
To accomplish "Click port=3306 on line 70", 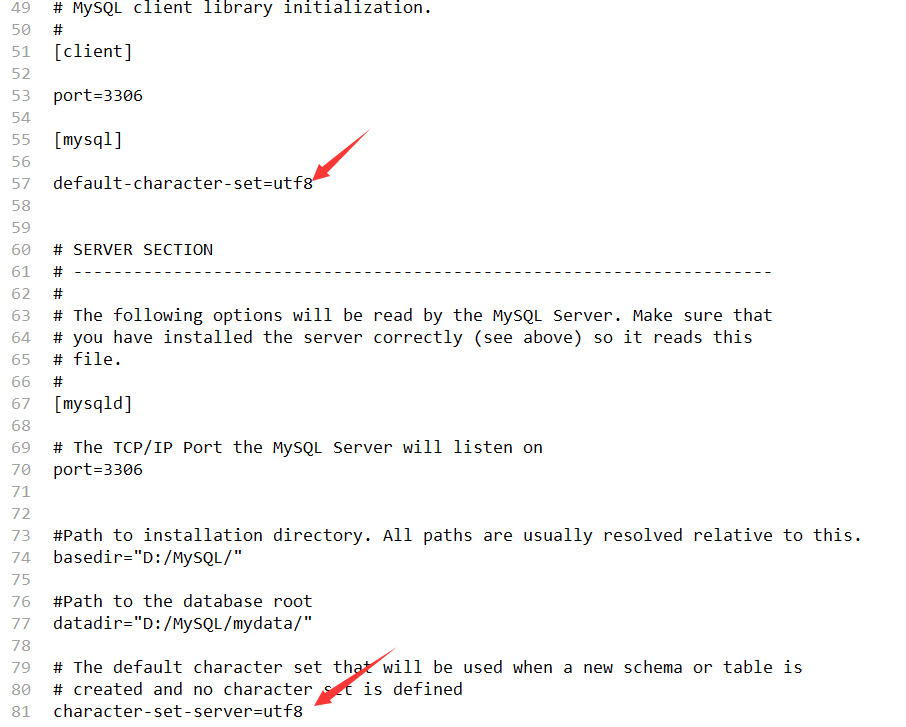I will [x=98, y=470].
